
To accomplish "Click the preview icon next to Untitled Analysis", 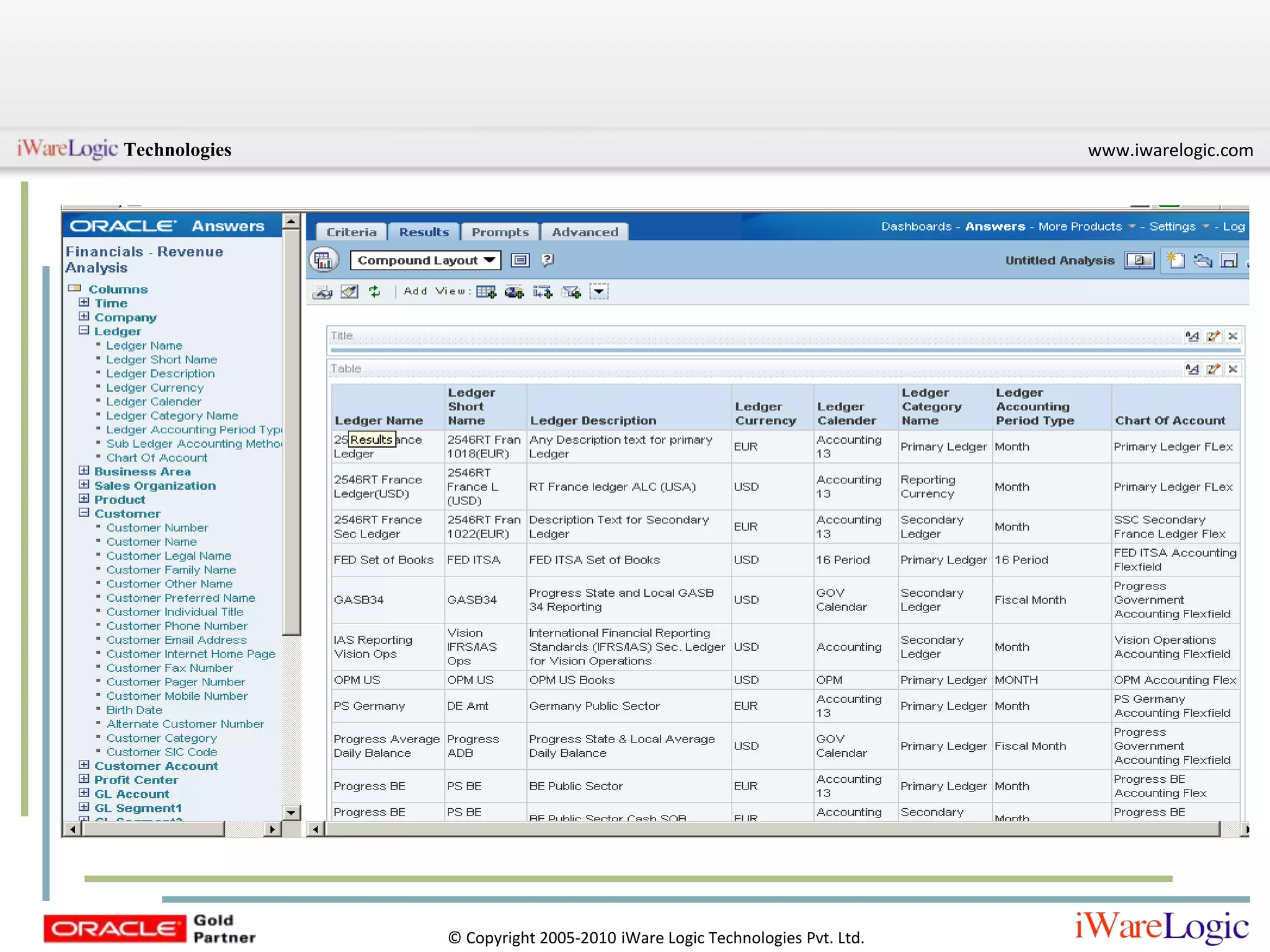I will click(1140, 260).
